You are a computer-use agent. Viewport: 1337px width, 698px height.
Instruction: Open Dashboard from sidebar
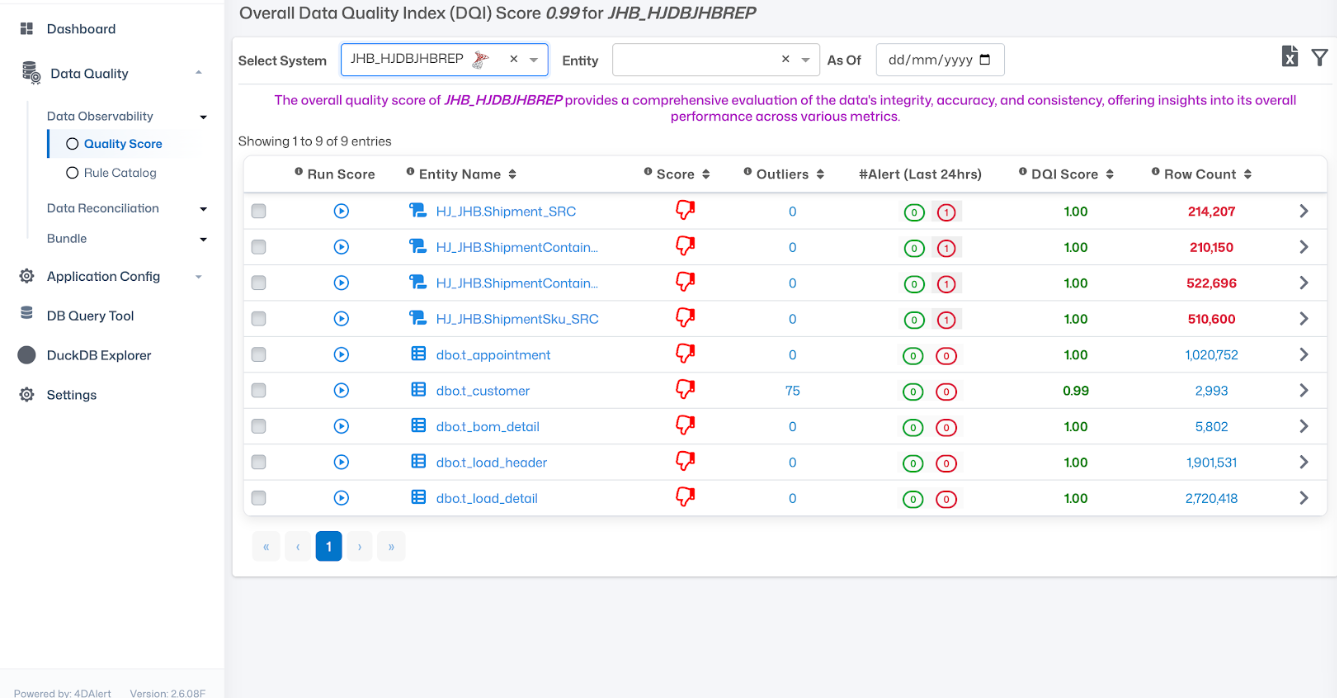[81, 29]
